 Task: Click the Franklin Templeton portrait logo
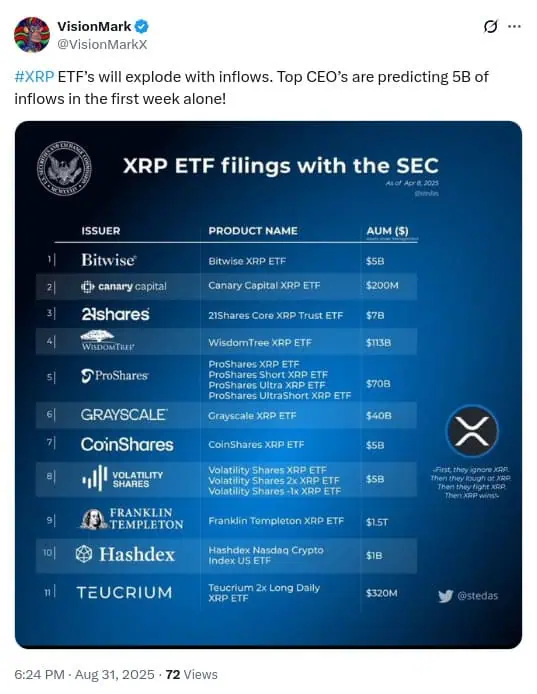tap(94, 519)
